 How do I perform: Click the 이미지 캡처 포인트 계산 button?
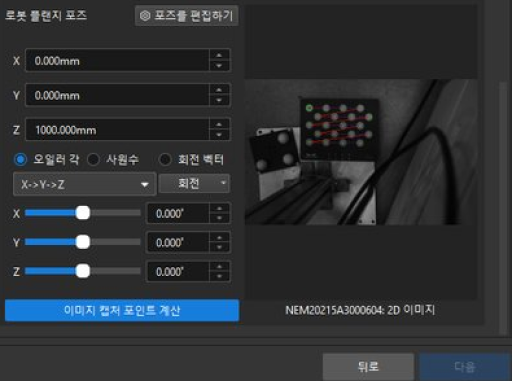(122, 310)
